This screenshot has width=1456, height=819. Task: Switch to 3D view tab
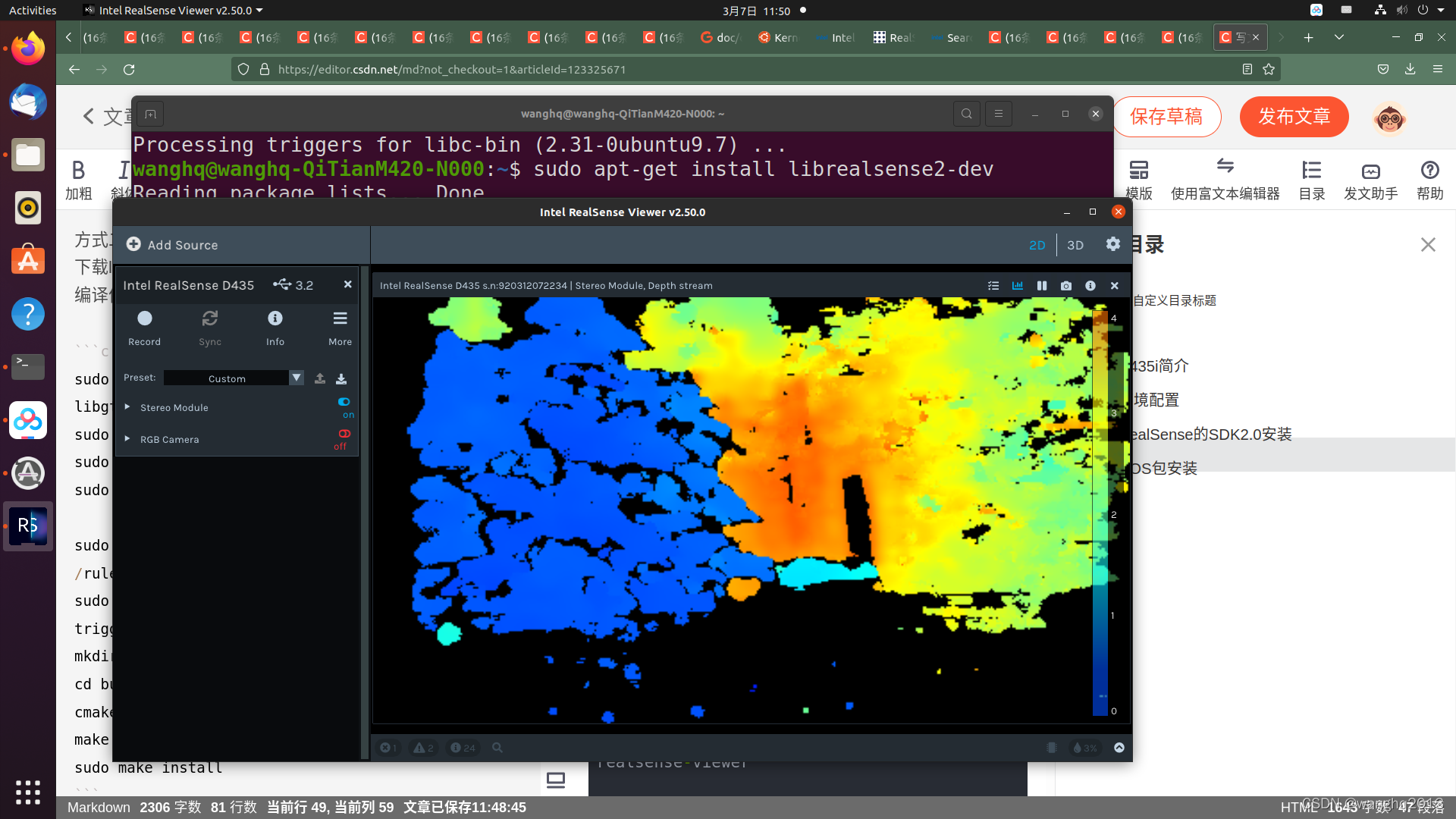(1075, 245)
